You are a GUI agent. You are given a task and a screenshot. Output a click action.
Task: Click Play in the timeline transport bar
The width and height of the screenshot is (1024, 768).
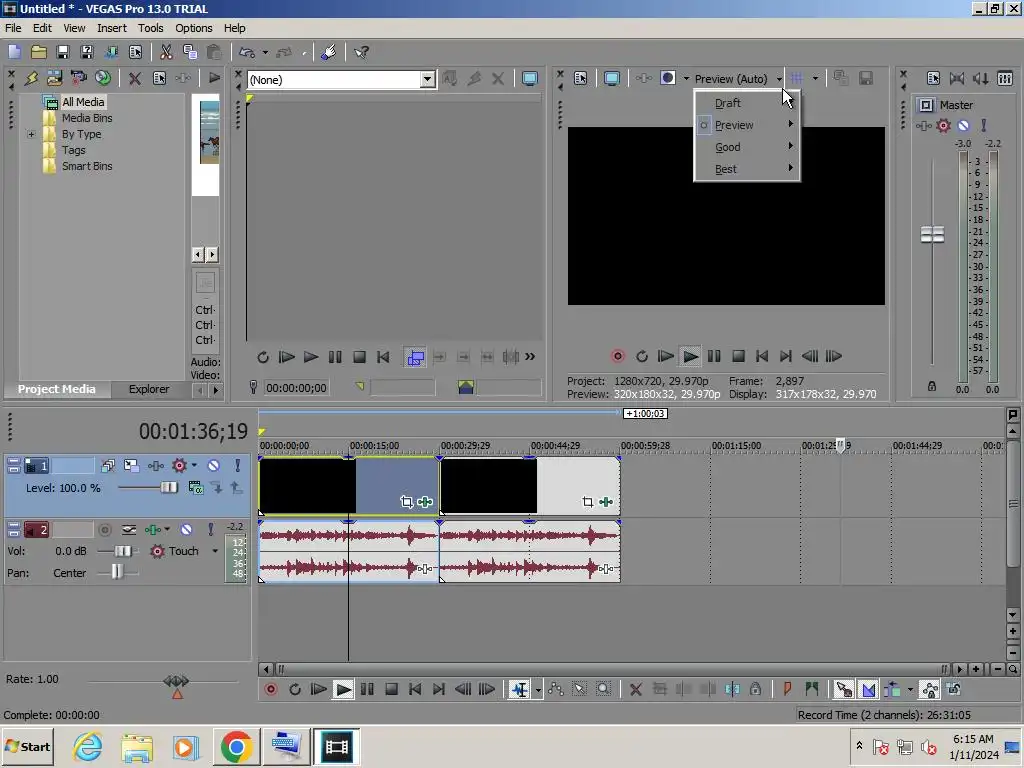343,689
